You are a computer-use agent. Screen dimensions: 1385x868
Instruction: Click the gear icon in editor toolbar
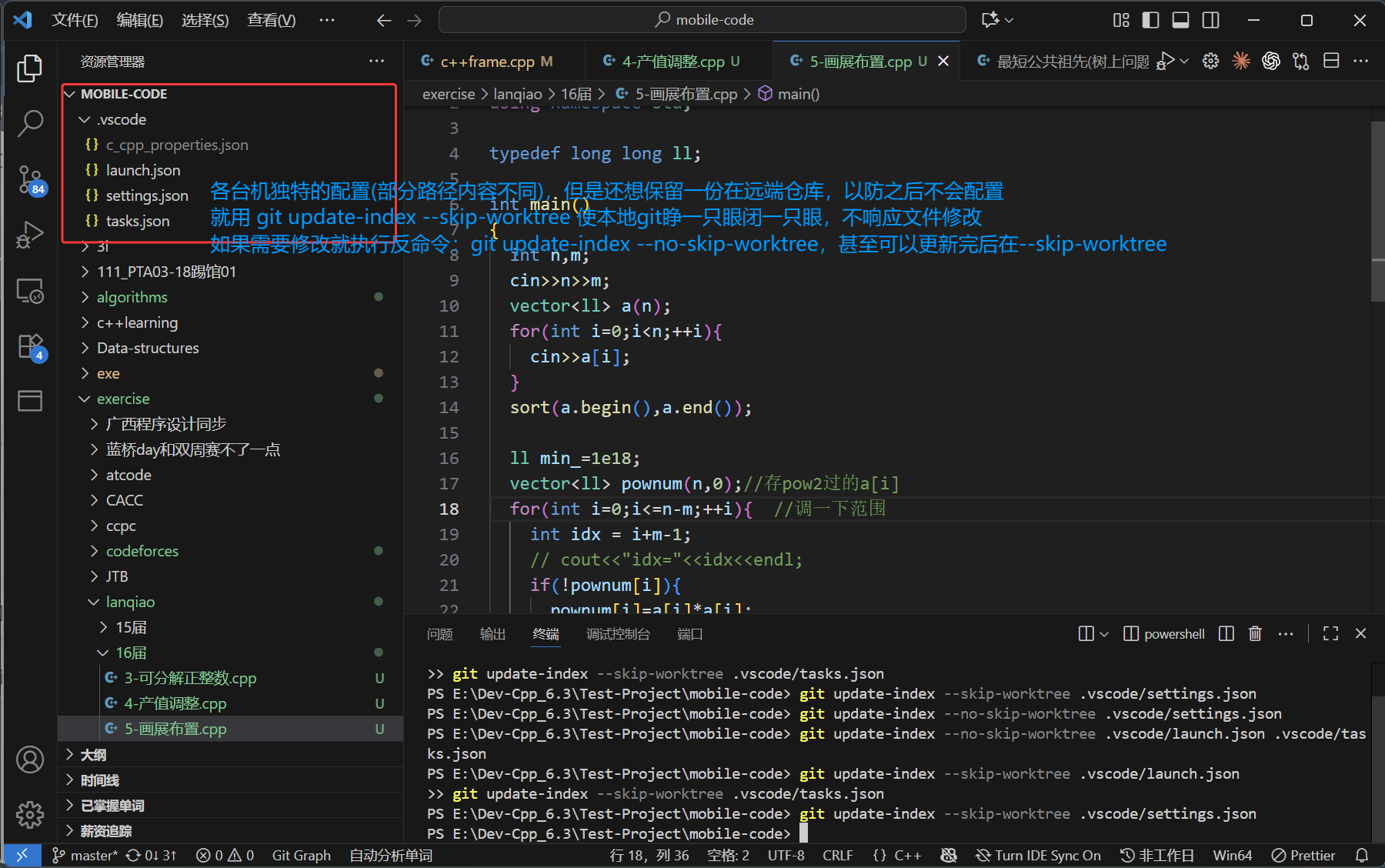tap(1210, 61)
